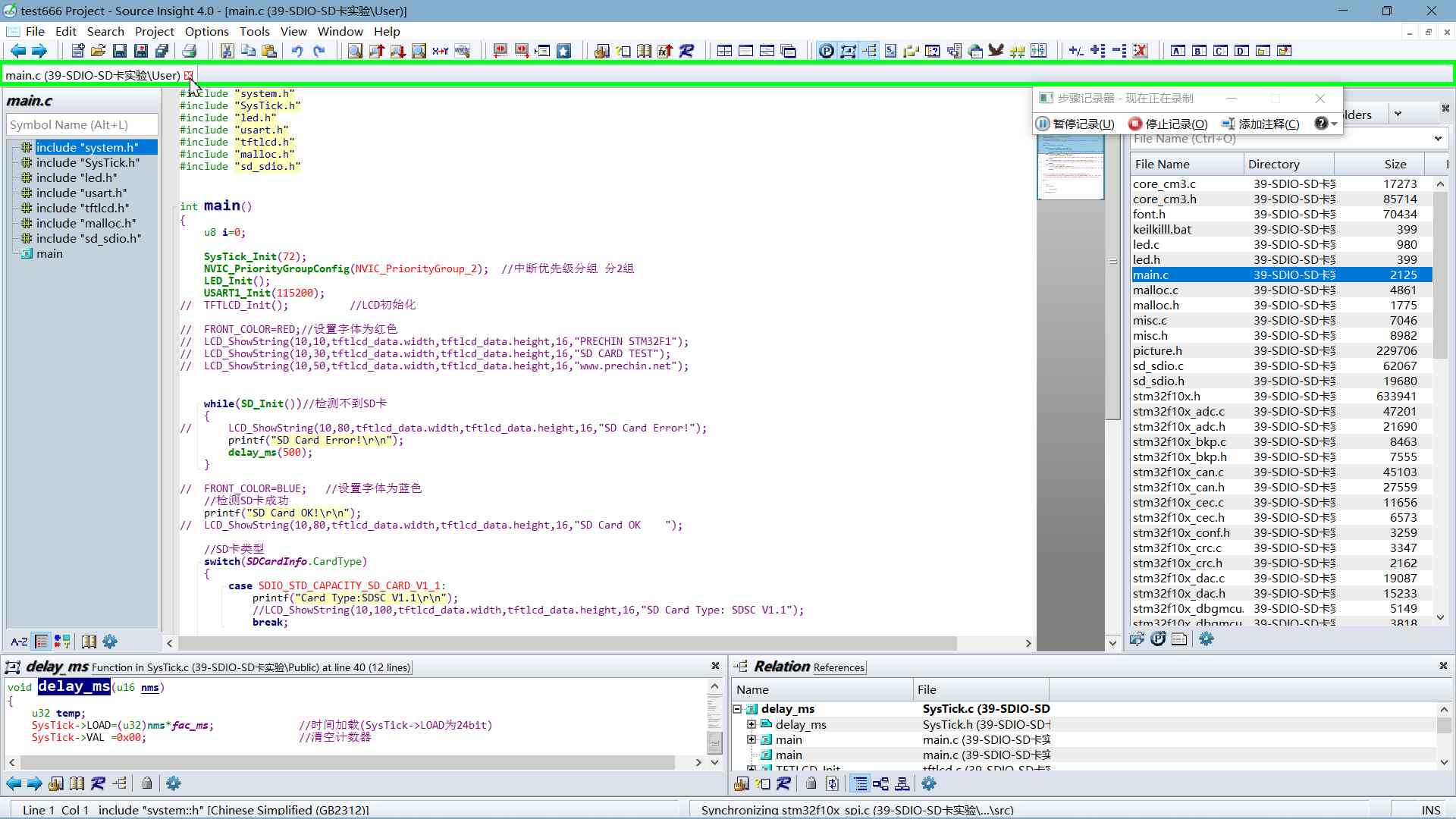Save the current file with the floppy icon
This screenshot has height=819, width=1456.
click(119, 51)
